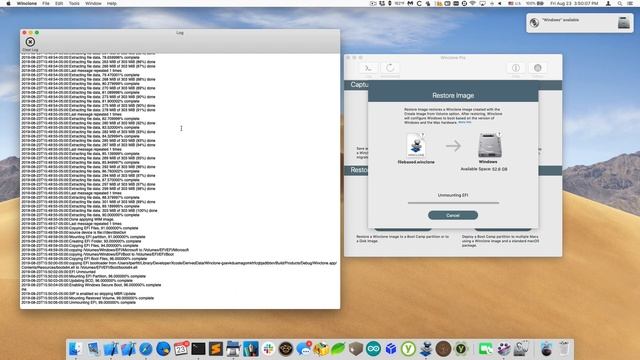The image size is (640, 360).
Task: Open Calendar from the Dock
Action: coord(181,349)
